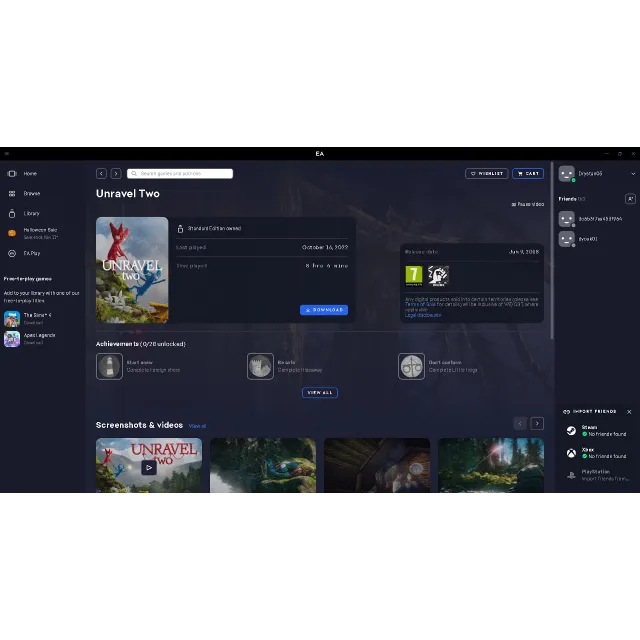Open the Wishlist
Screen dimensions: 640x640
[x=487, y=173]
